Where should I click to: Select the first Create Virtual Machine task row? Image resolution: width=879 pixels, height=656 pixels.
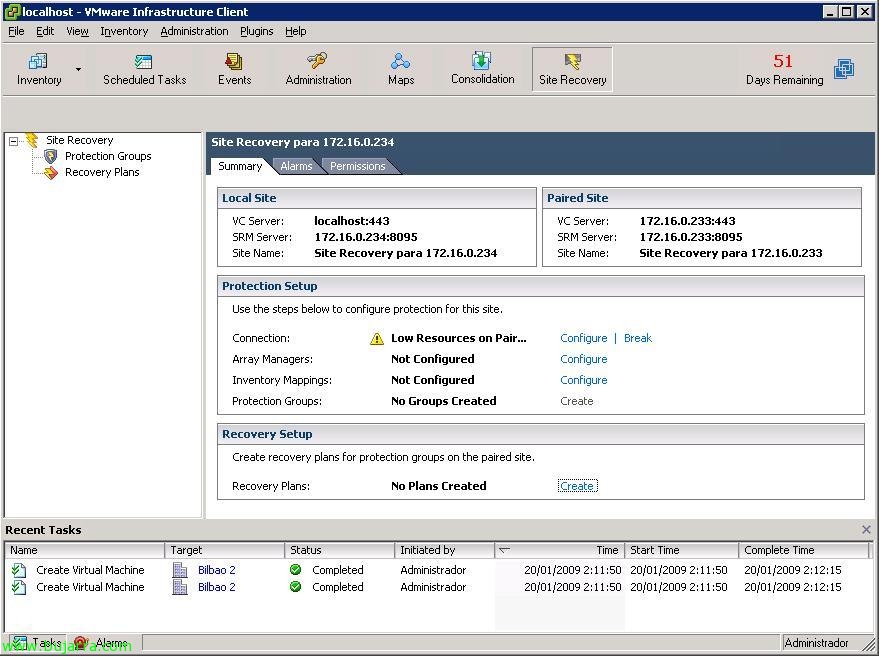pos(437,570)
